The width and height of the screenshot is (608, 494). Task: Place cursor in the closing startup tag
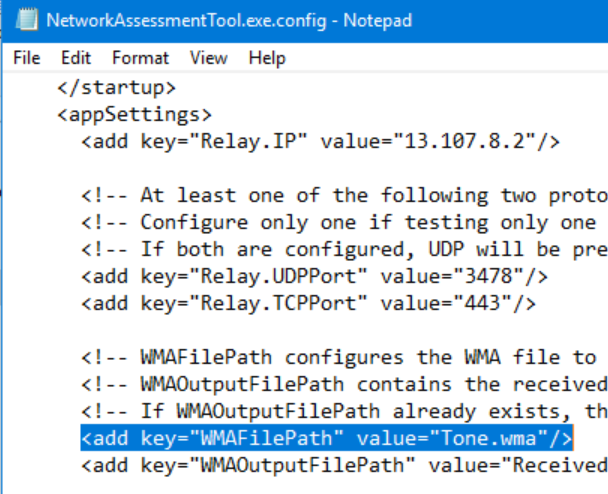coord(116,88)
